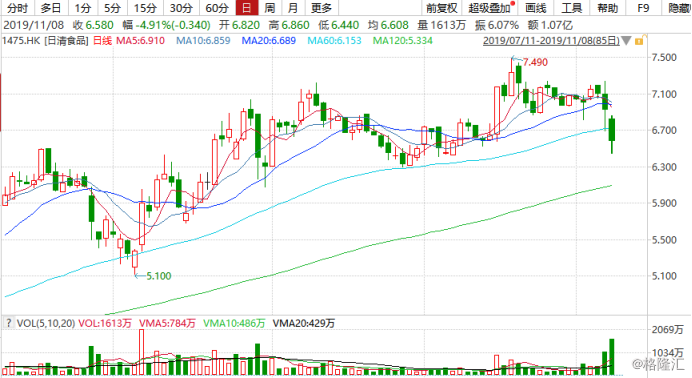
Task: Open the 60分 interval tab
Action: point(217,8)
